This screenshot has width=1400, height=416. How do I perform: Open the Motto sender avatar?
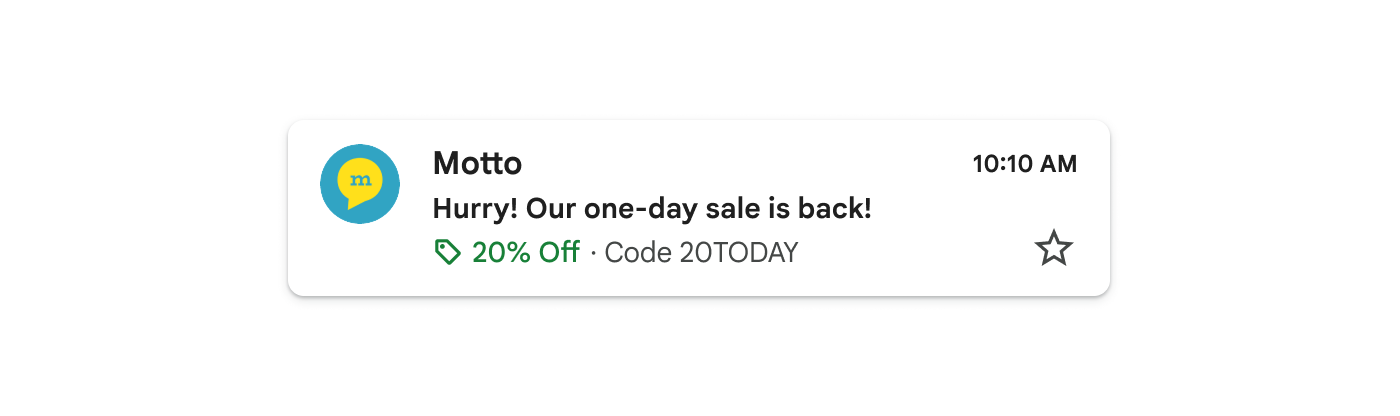pyautogui.click(x=360, y=184)
